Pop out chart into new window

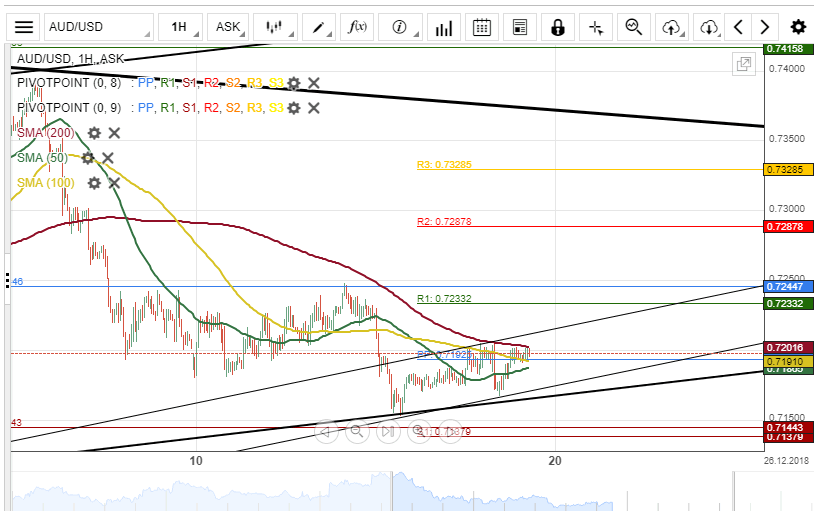[743, 64]
